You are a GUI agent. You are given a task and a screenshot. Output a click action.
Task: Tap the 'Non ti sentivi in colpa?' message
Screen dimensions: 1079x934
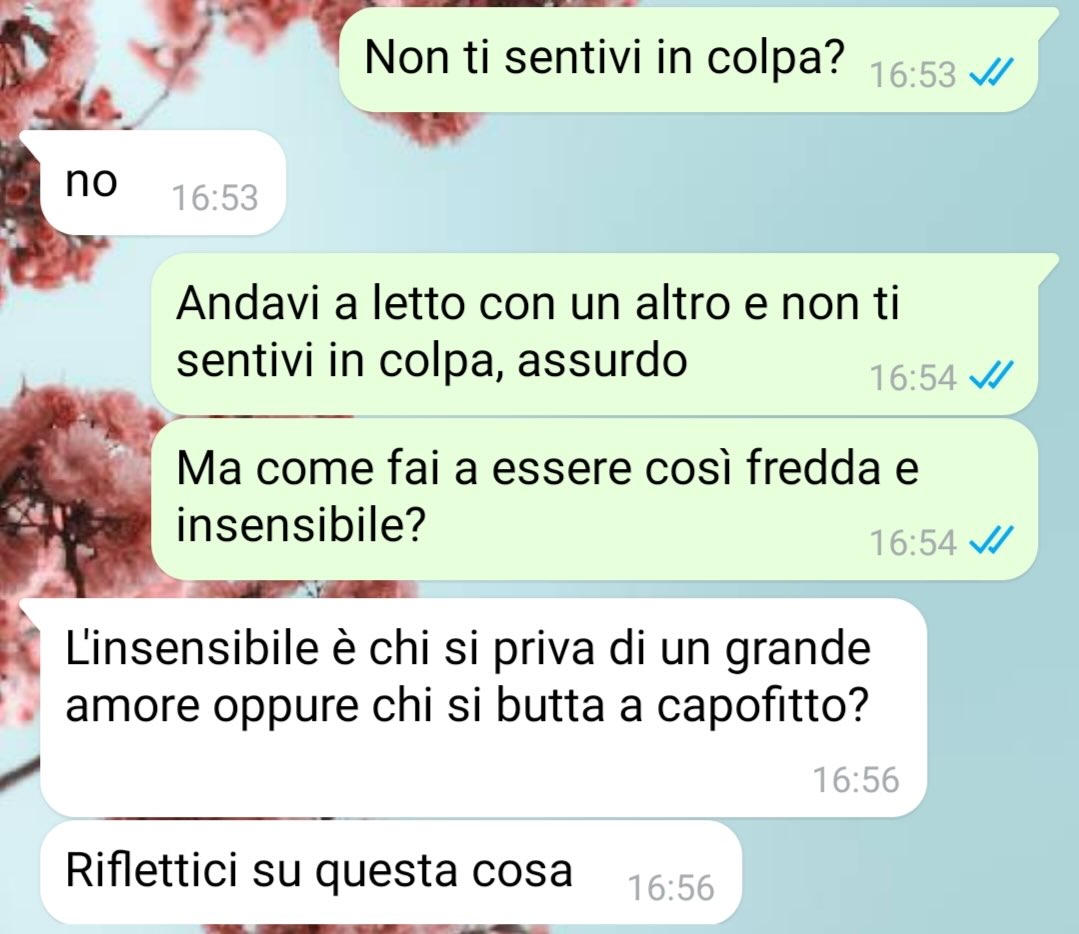click(x=688, y=60)
